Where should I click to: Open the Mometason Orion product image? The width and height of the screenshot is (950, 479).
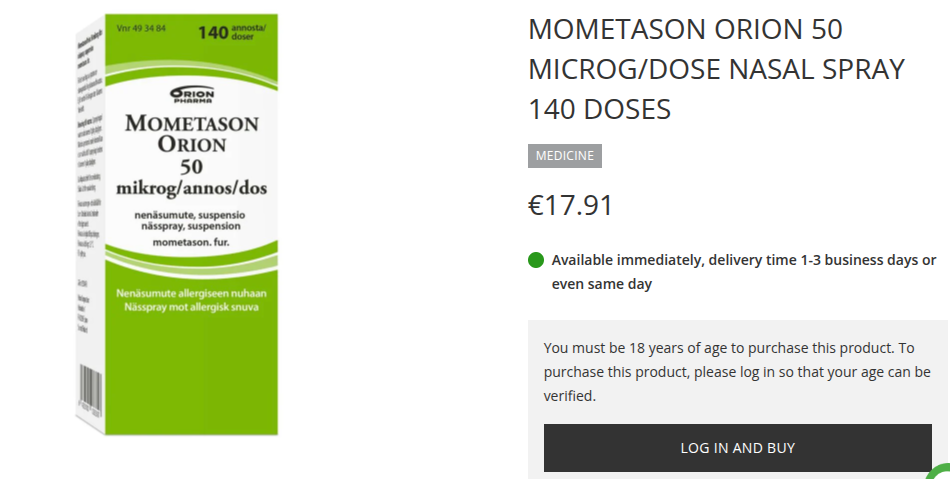tap(177, 225)
